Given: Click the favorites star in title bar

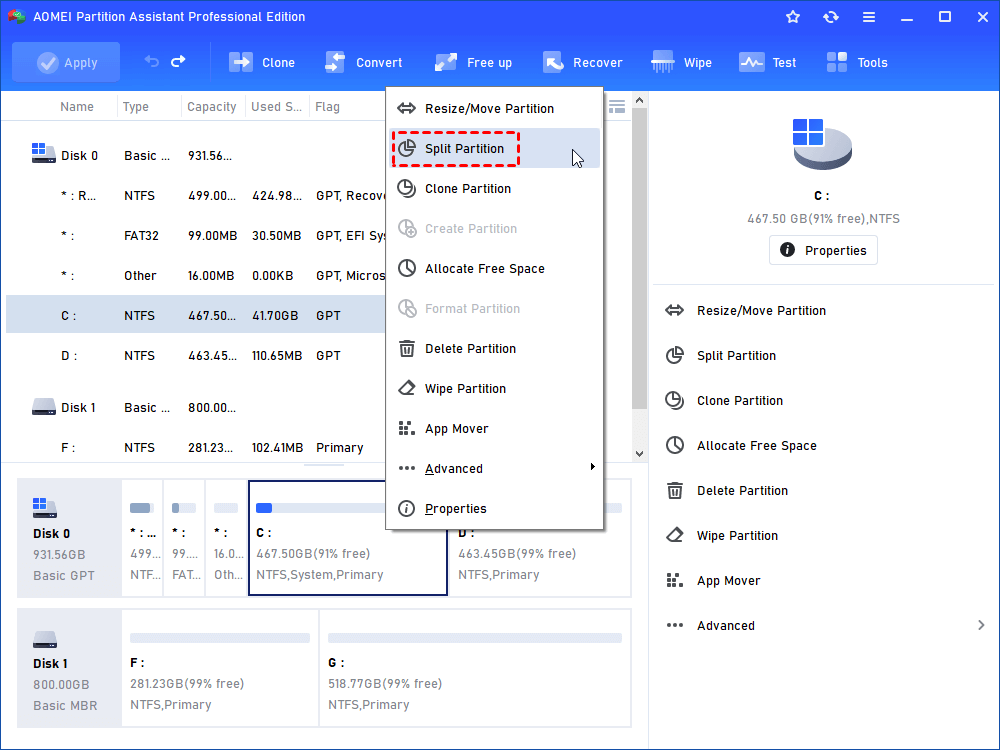Looking at the screenshot, I should [793, 17].
